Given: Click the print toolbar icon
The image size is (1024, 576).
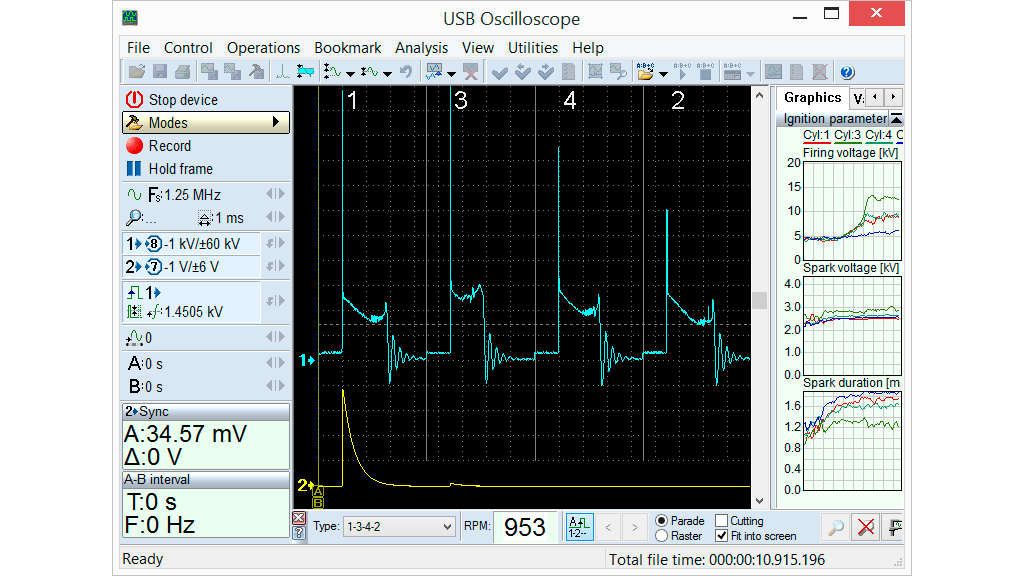Looking at the screenshot, I should coord(183,72).
